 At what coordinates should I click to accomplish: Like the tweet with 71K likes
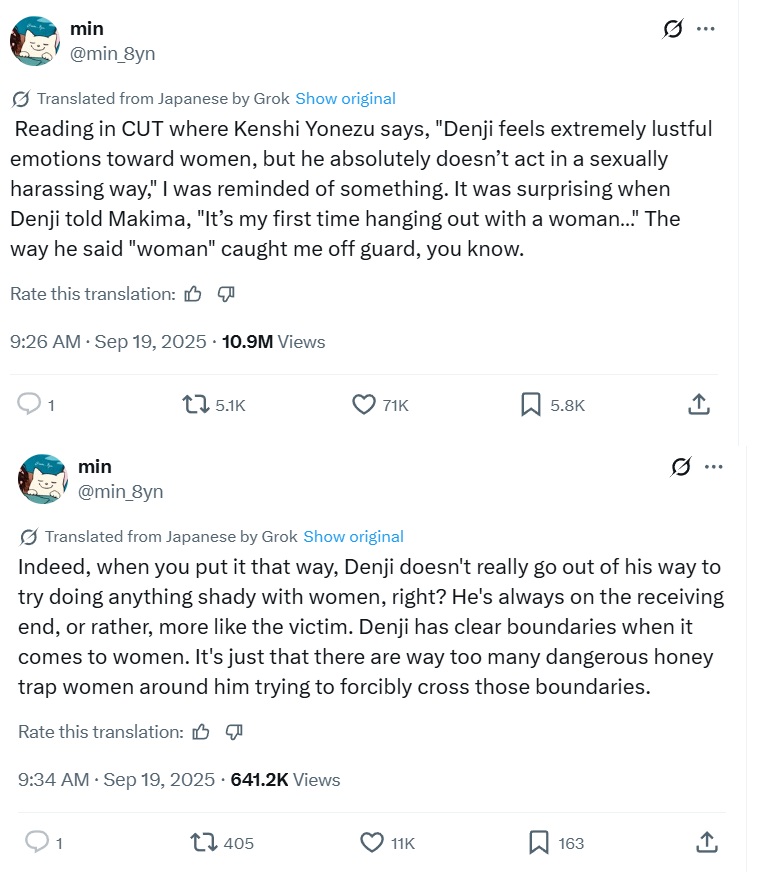point(364,404)
